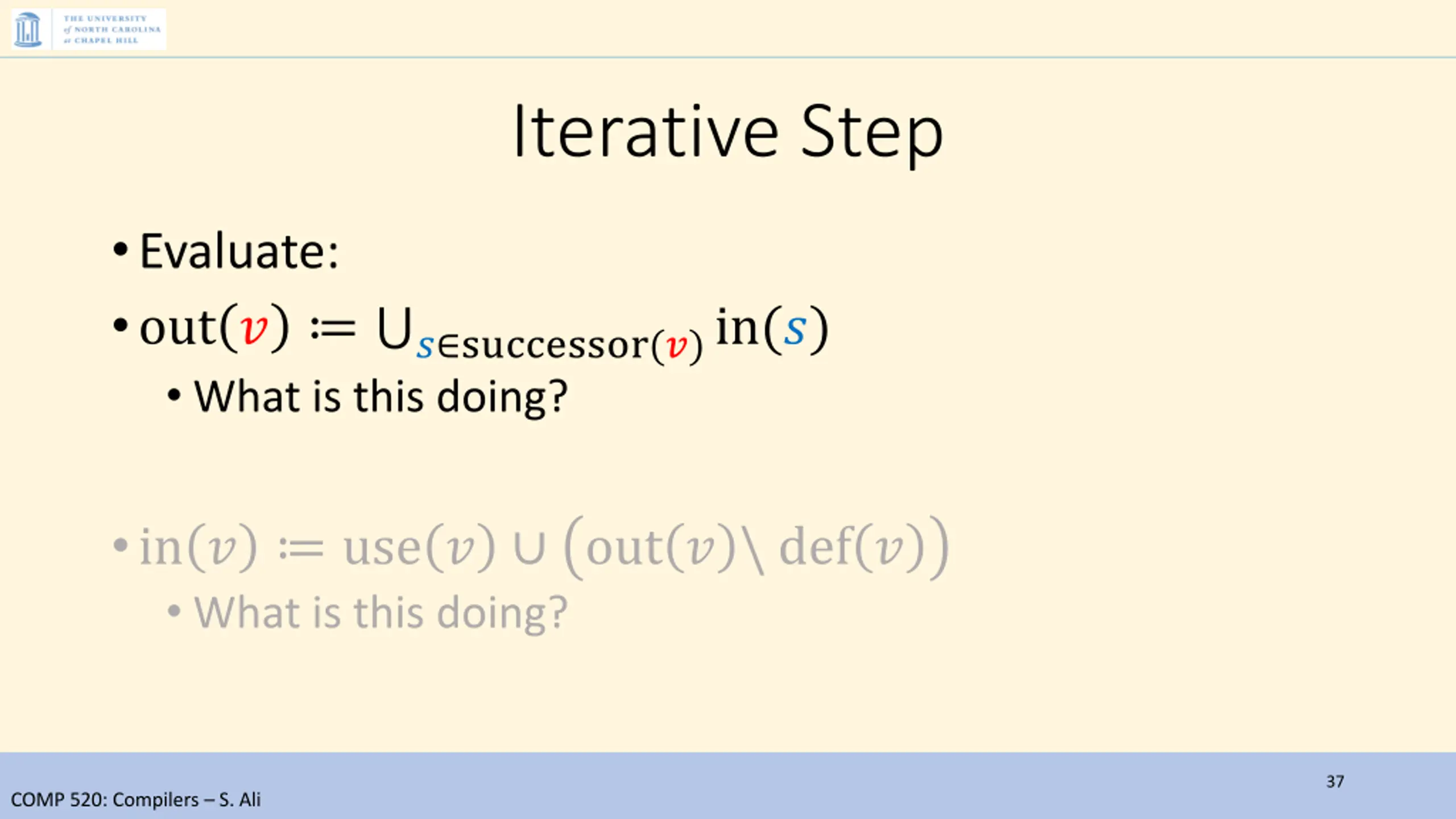1456x819 pixels.
Task: Click the red v inside successor(v)
Action: coord(677,346)
